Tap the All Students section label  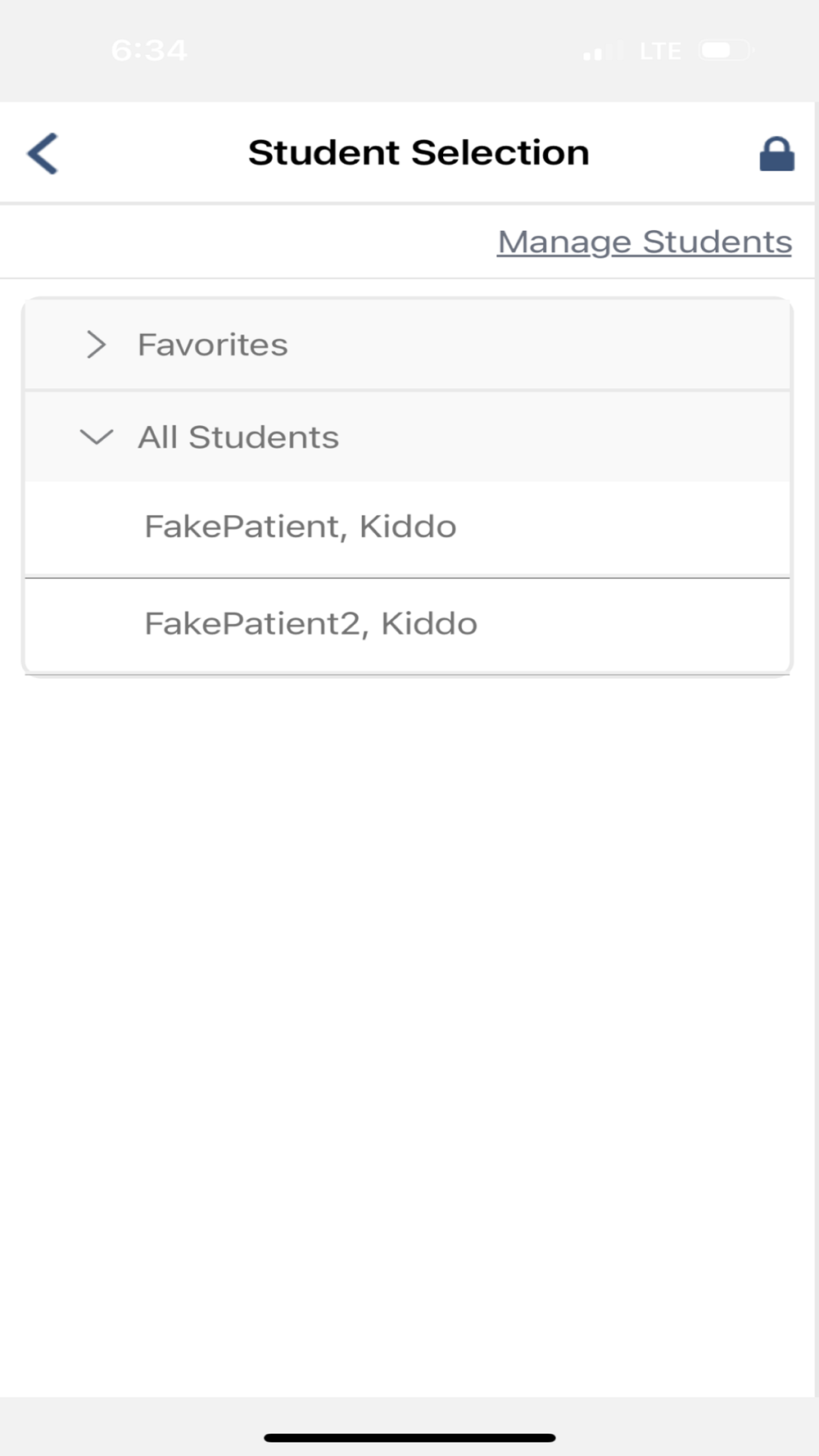click(238, 437)
